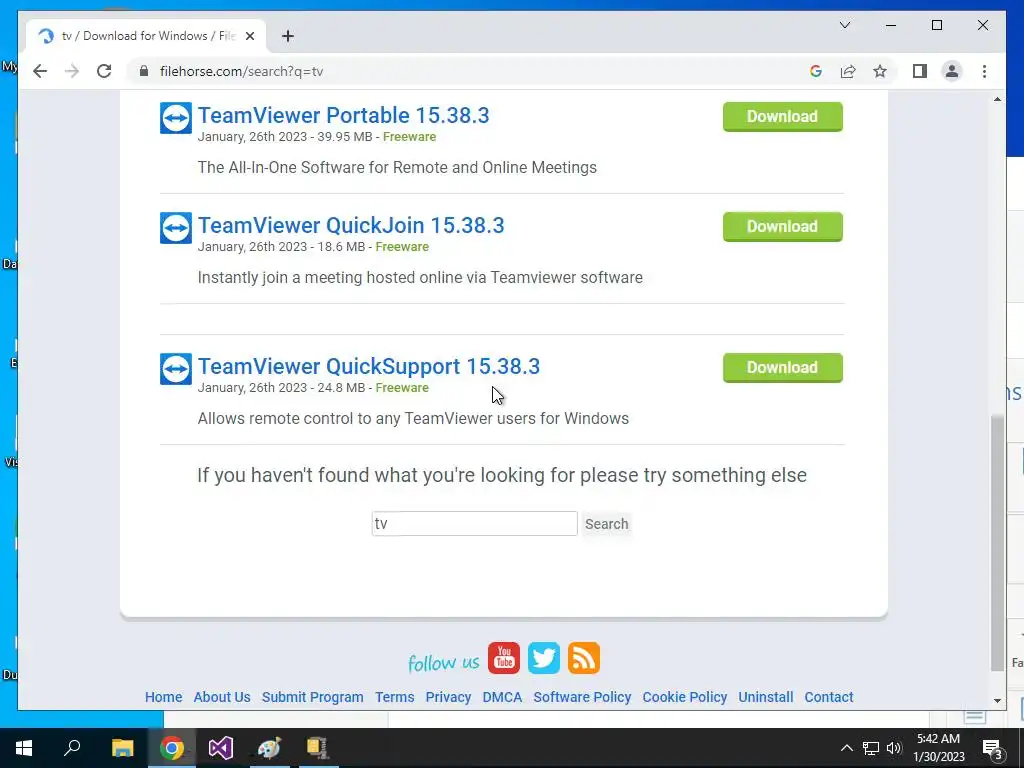Click the page vertical scrollbar thumb
This screenshot has height=768, width=1024.
click(x=997, y=543)
